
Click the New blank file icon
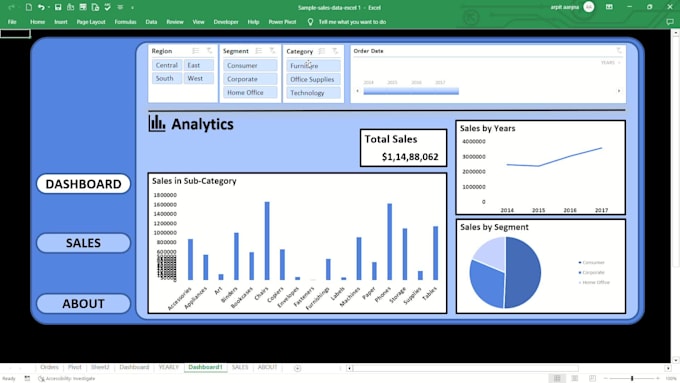[29, 7]
